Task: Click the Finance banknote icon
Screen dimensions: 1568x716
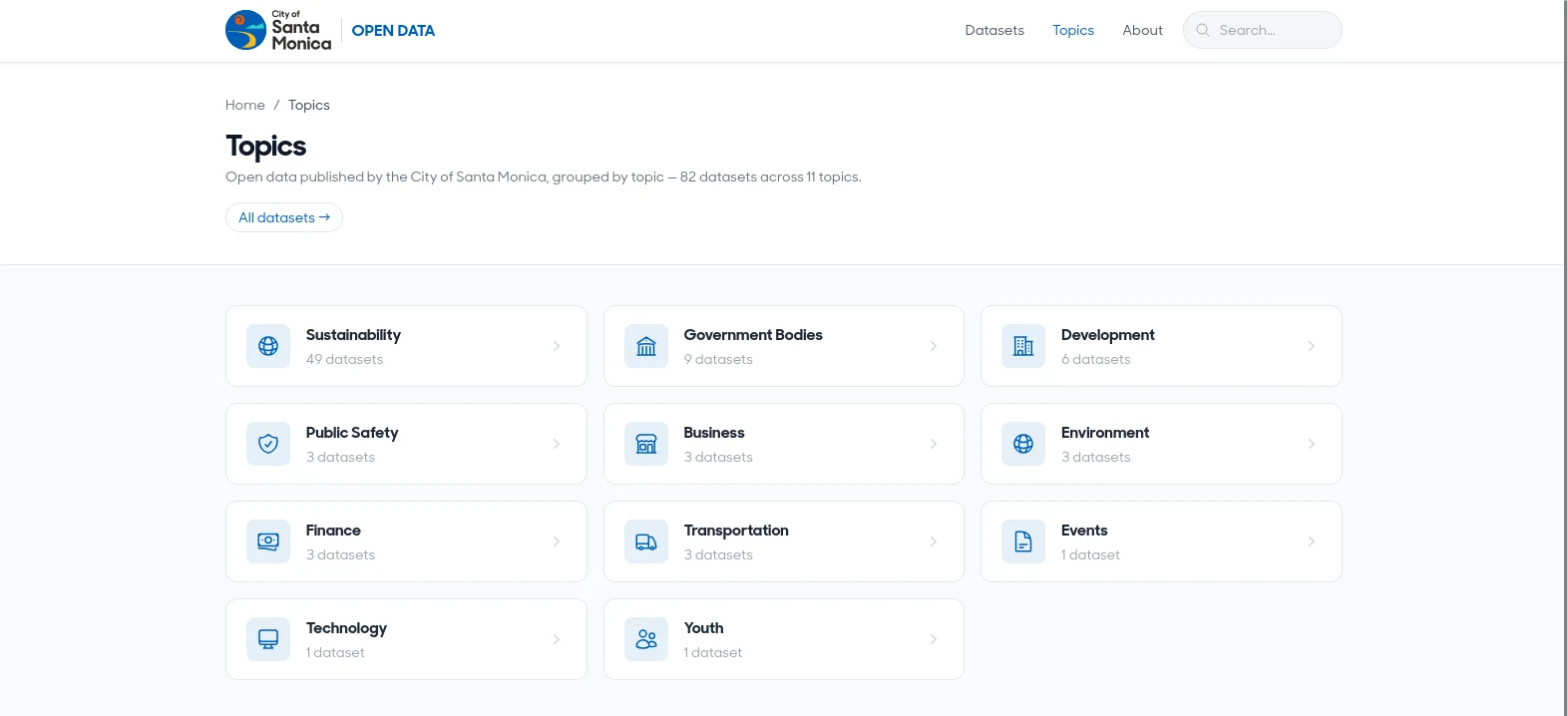Action: [268, 541]
